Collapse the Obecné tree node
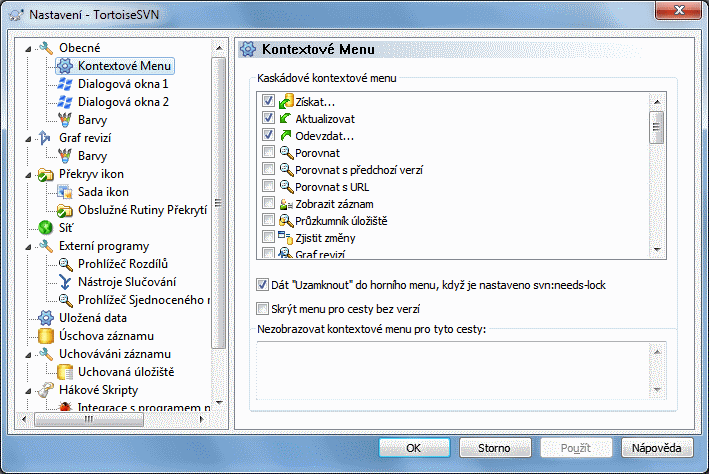 pos(28,49)
